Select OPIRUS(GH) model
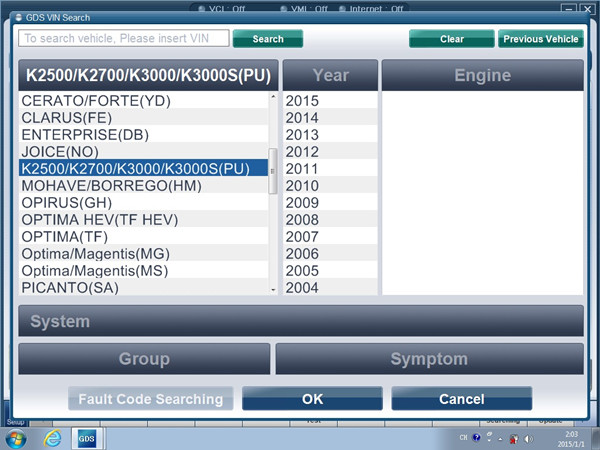This screenshot has width=600, height=450. coord(143,202)
